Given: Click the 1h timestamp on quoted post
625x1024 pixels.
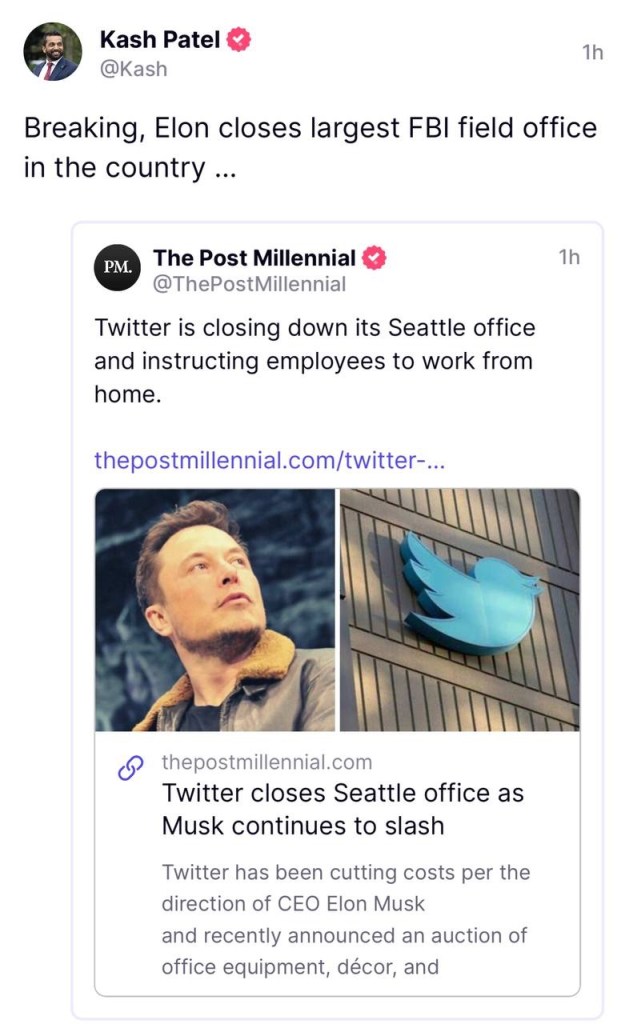Looking at the screenshot, I should (x=569, y=257).
